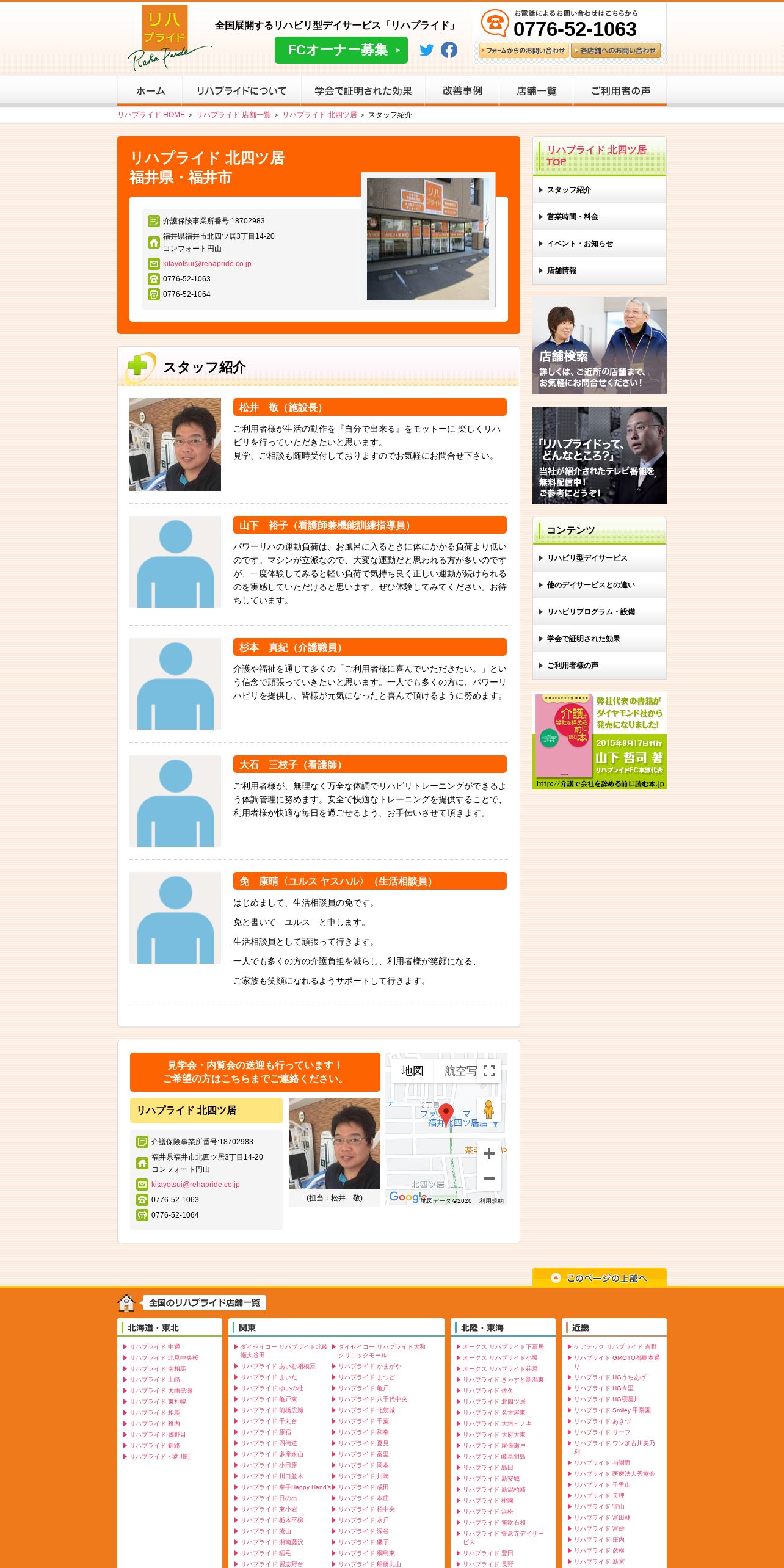Click the store front photo thumbnail
The width and height of the screenshot is (784, 1568).
pyautogui.click(x=428, y=239)
